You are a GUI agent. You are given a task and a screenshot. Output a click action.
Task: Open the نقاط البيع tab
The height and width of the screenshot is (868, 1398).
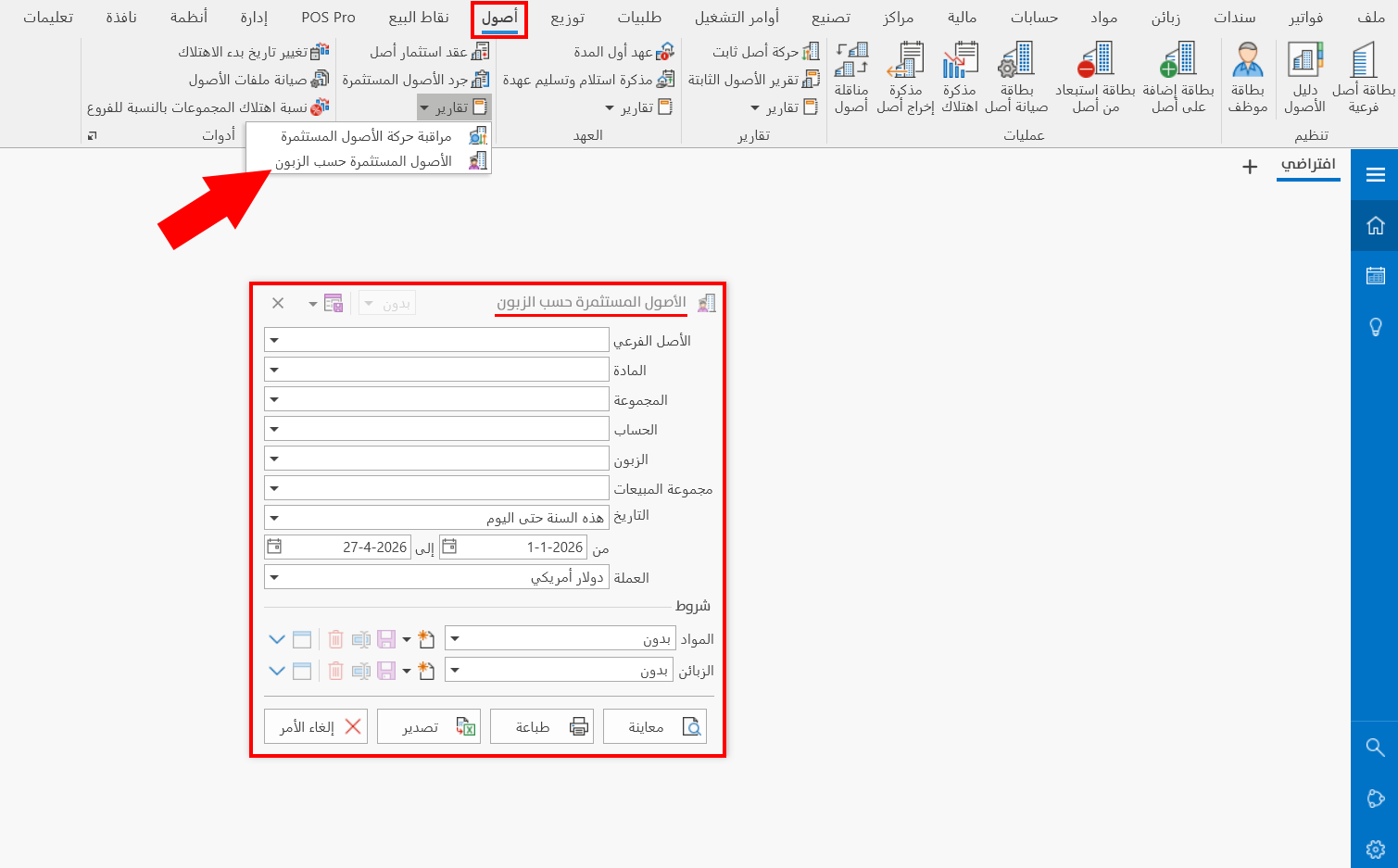pyautogui.click(x=419, y=18)
